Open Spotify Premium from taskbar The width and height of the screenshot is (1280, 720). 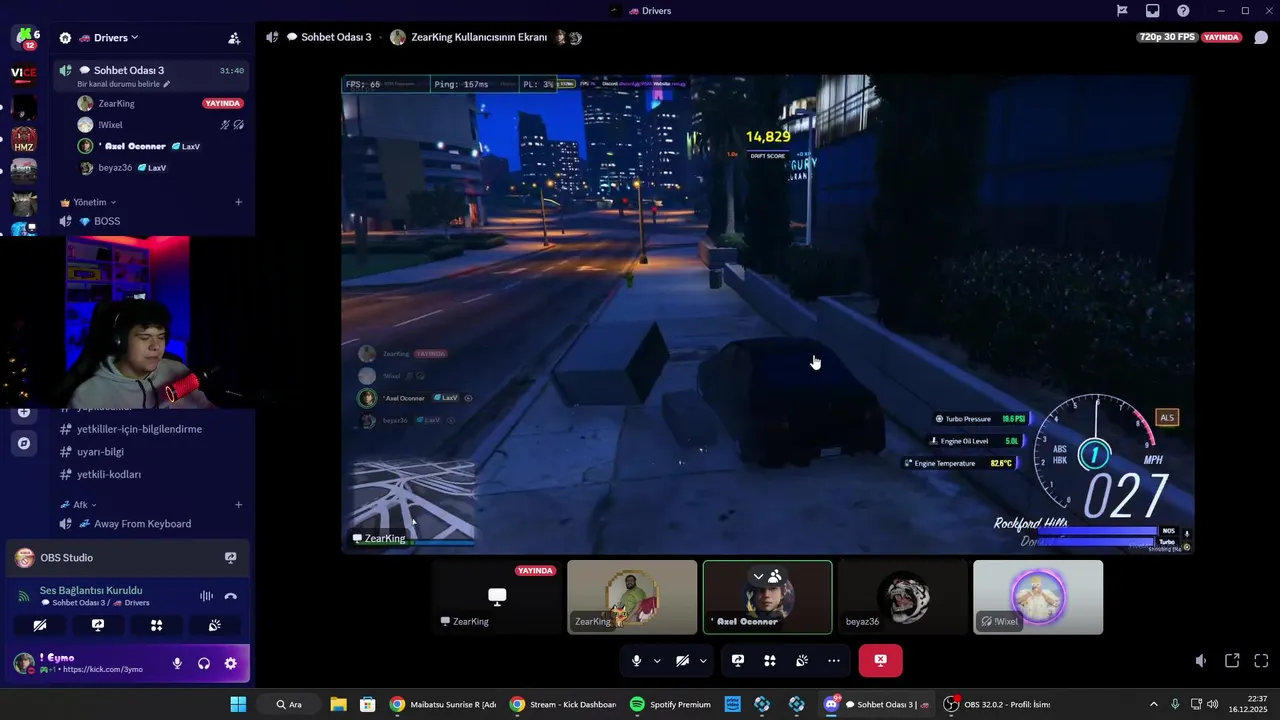point(671,704)
